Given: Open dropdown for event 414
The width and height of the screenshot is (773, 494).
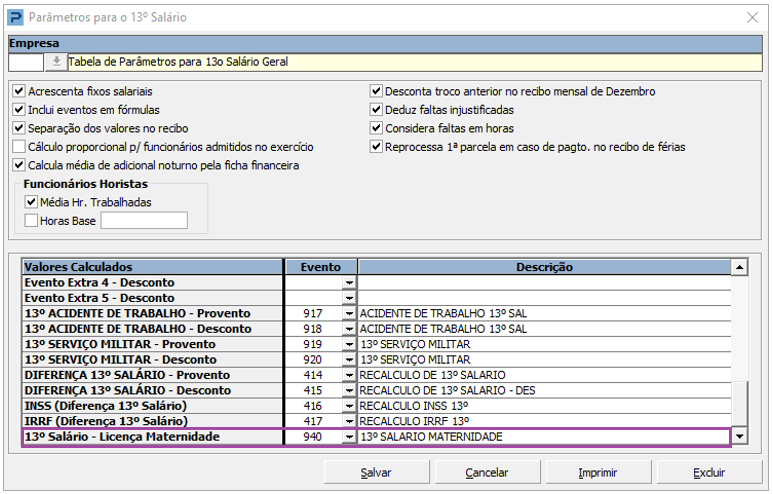Looking at the screenshot, I should [349, 375].
